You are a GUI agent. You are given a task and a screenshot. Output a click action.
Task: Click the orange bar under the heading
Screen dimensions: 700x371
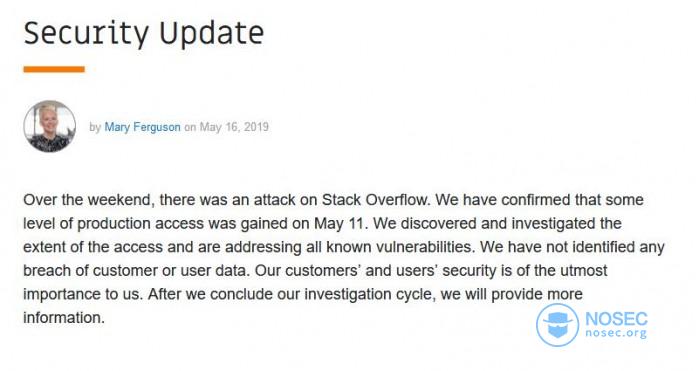coord(54,69)
